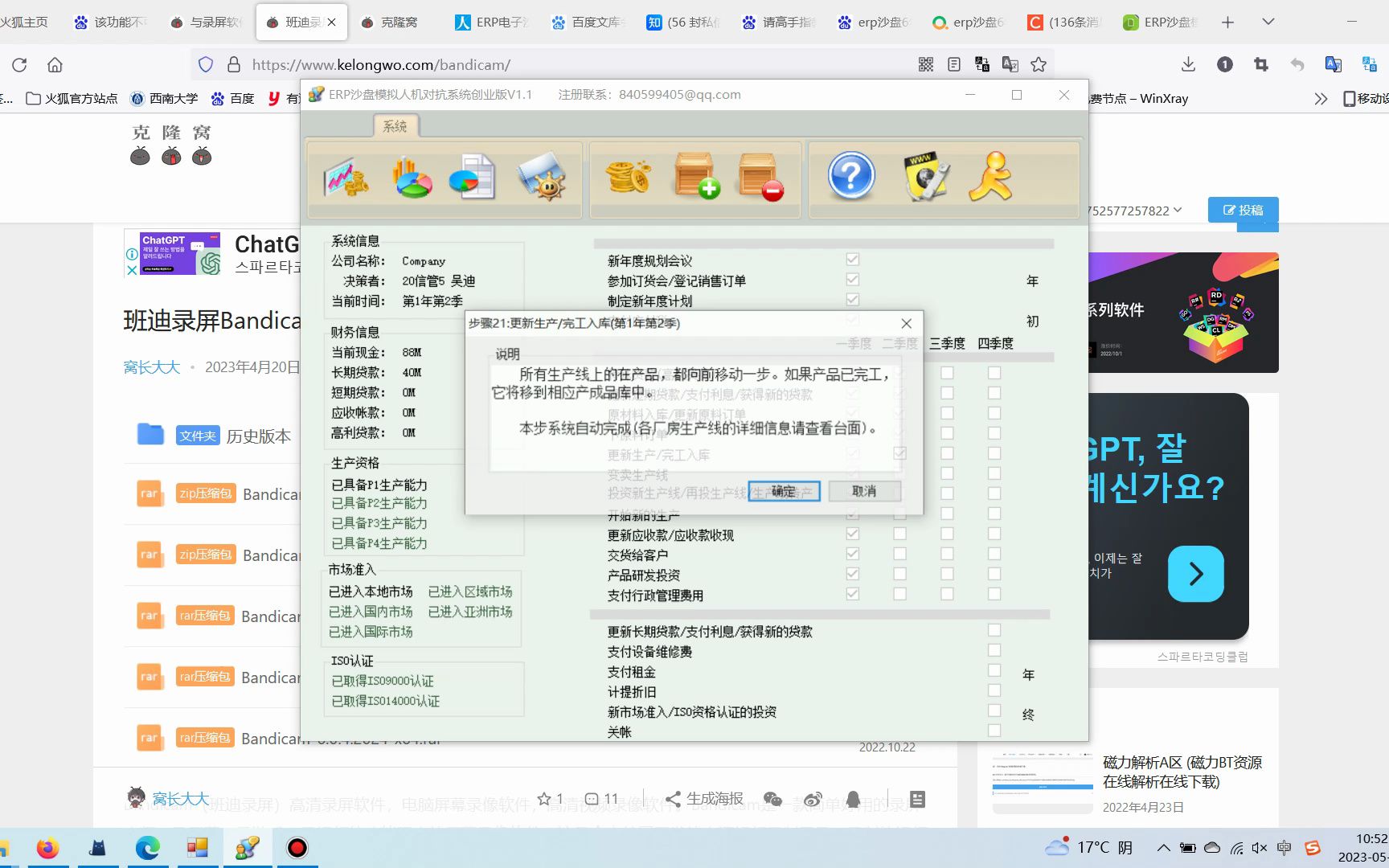This screenshot has width=1389, height=868.
Task: Click the 生成海报 share option
Action: pos(705,798)
